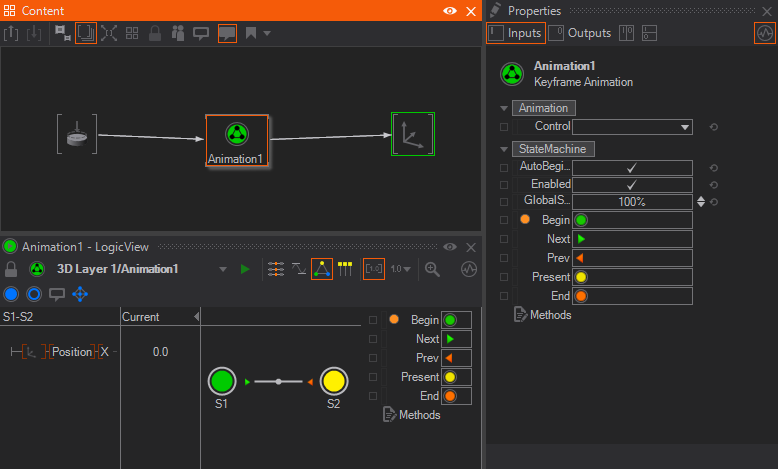The height and width of the screenshot is (469, 778).
Task: Toggle the Enabled checkmark in StateMachine
Action: (631, 185)
